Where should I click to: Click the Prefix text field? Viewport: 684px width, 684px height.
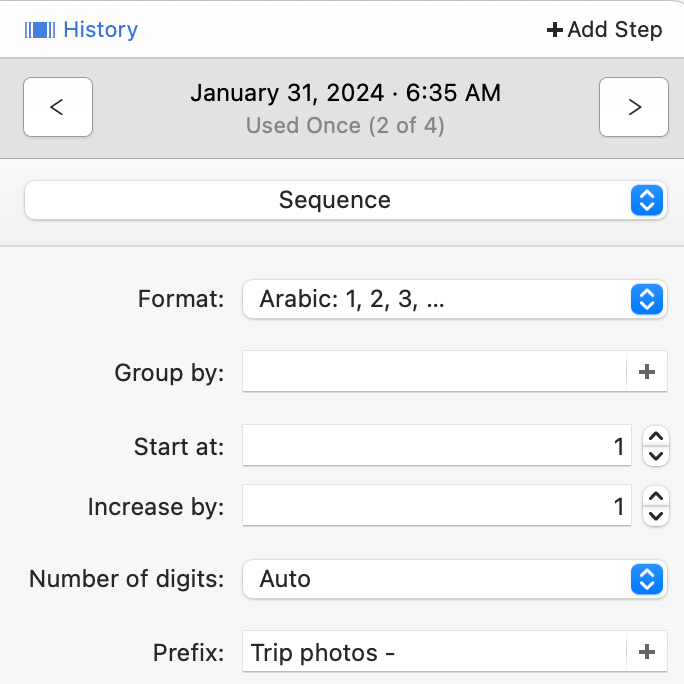(x=434, y=653)
